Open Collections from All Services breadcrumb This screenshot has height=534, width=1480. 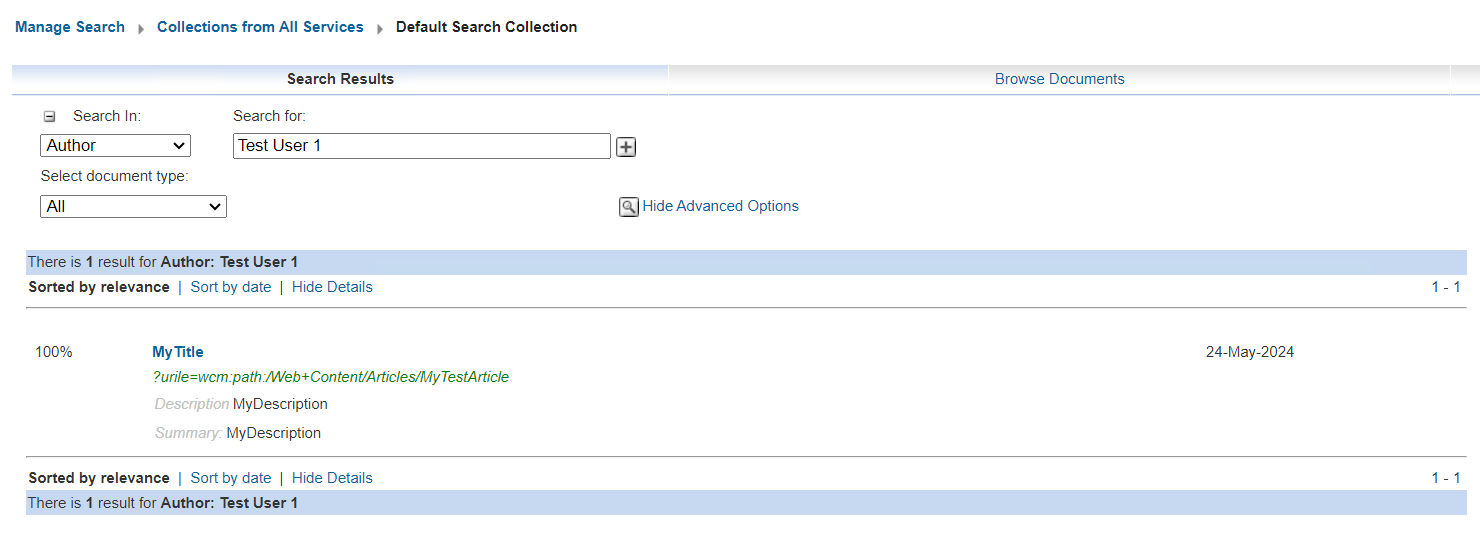pyautogui.click(x=260, y=27)
